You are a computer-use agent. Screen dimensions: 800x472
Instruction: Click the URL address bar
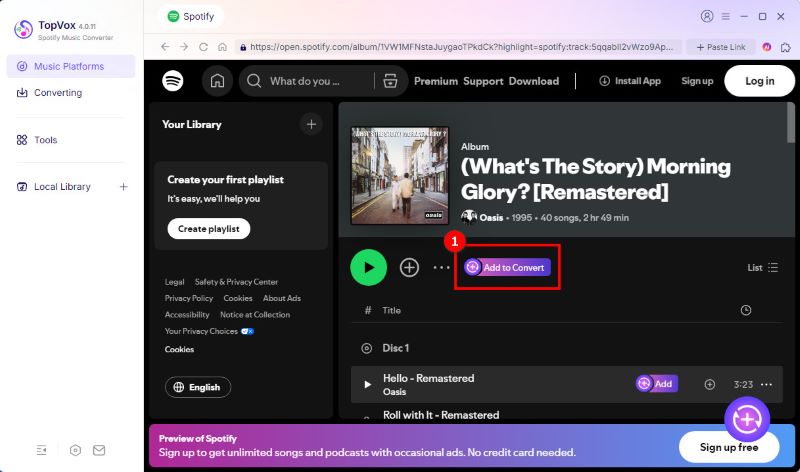458,47
